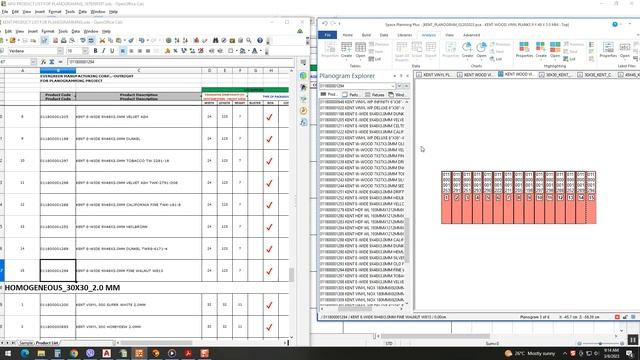Screen dimensions: 640x360
Task: Open the KENT VINYL PL document tab
Action: (434, 75)
